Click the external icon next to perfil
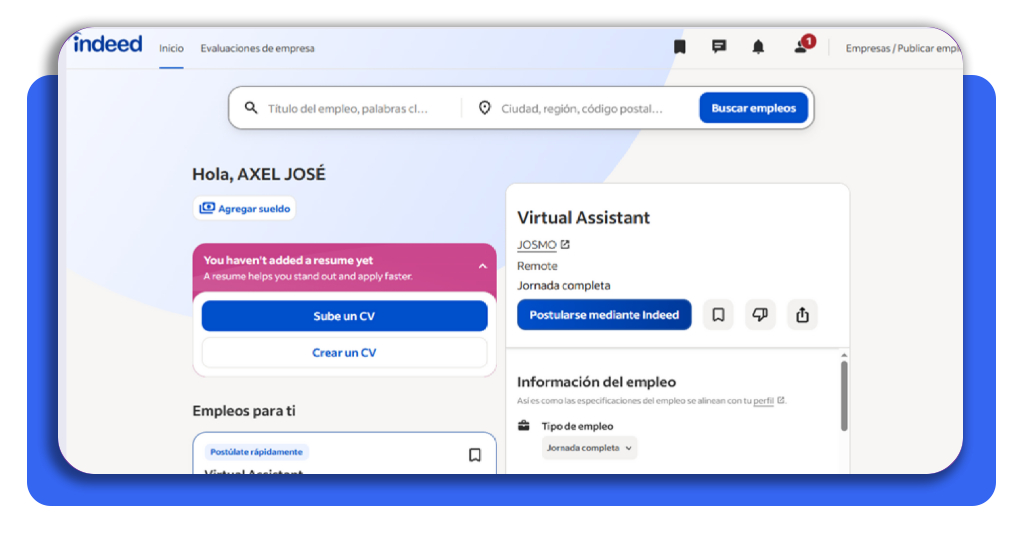The height and width of the screenshot is (536, 1024). [x=780, y=400]
